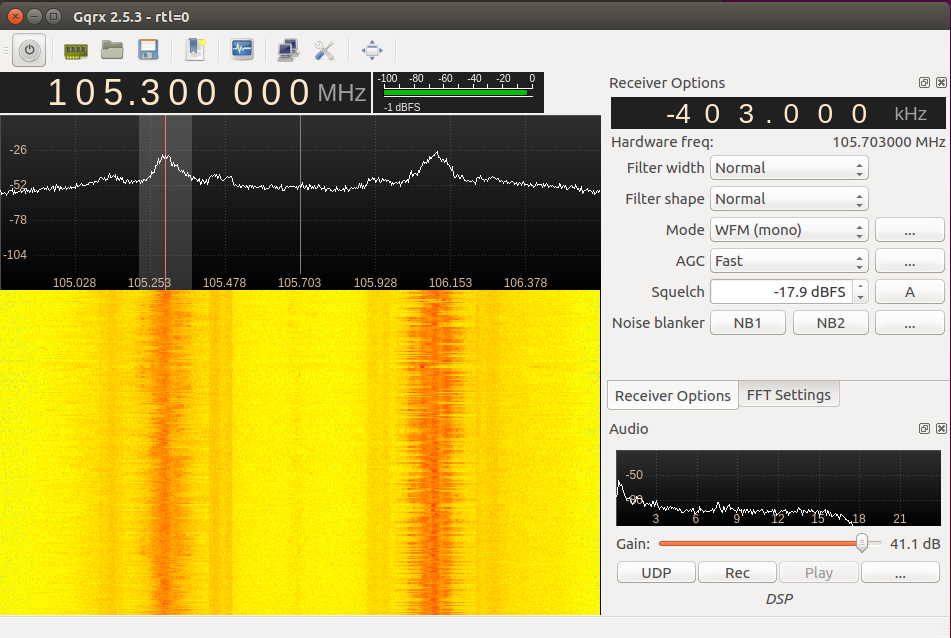Click the remote control computers icon
This screenshot has width=951, height=638.
coord(288,50)
